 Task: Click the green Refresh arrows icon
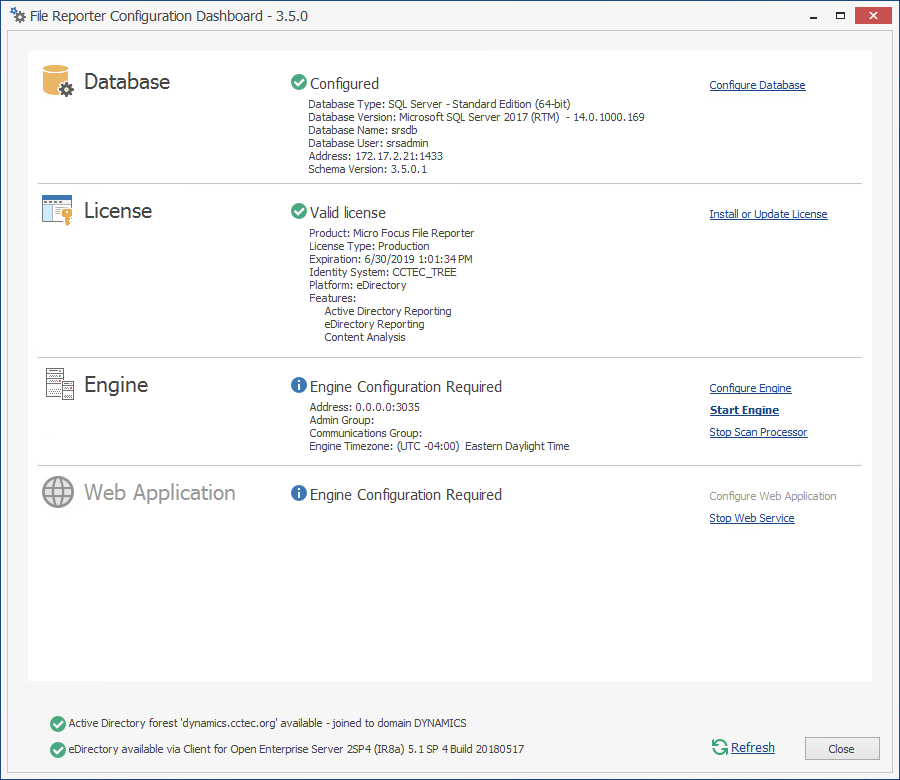(719, 747)
